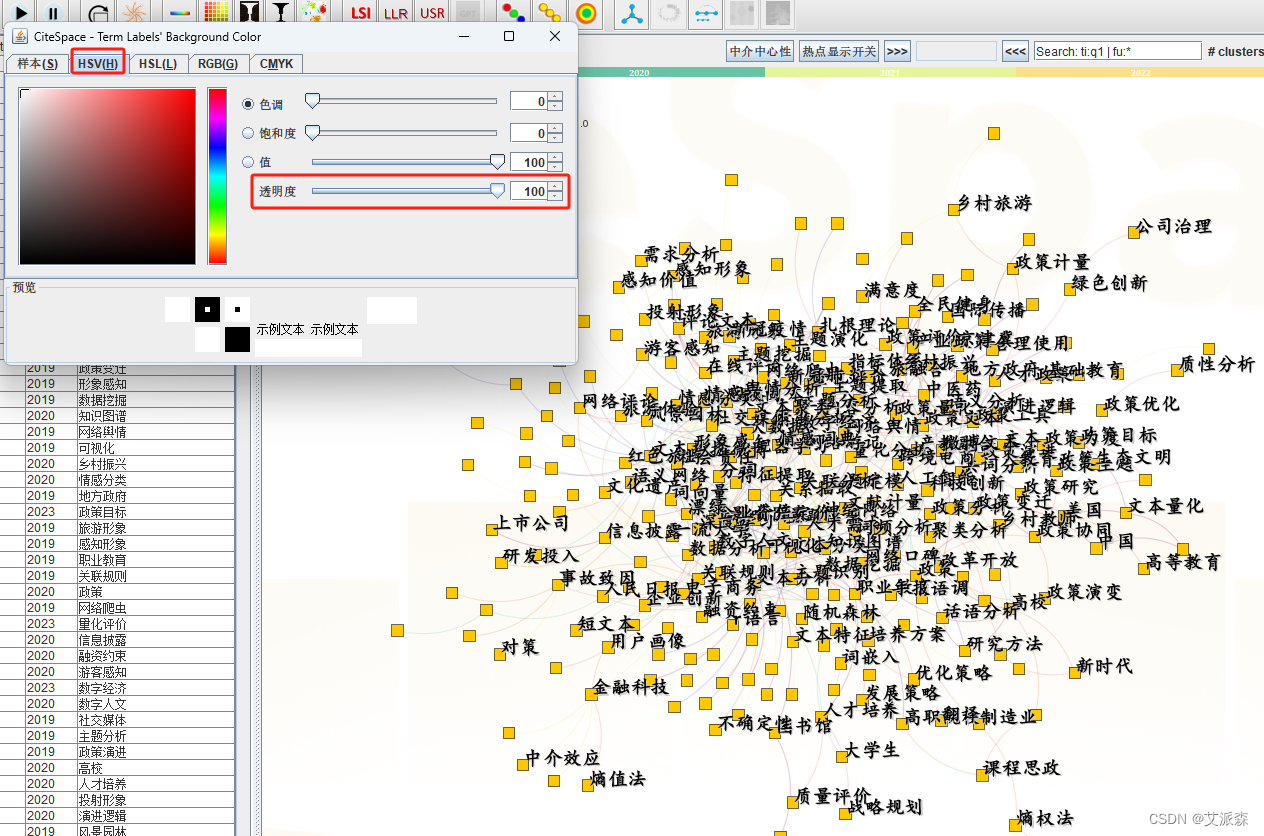The image size is (1264, 836).
Task: Select the orange radial starburst layout icon
Action: 133,13
